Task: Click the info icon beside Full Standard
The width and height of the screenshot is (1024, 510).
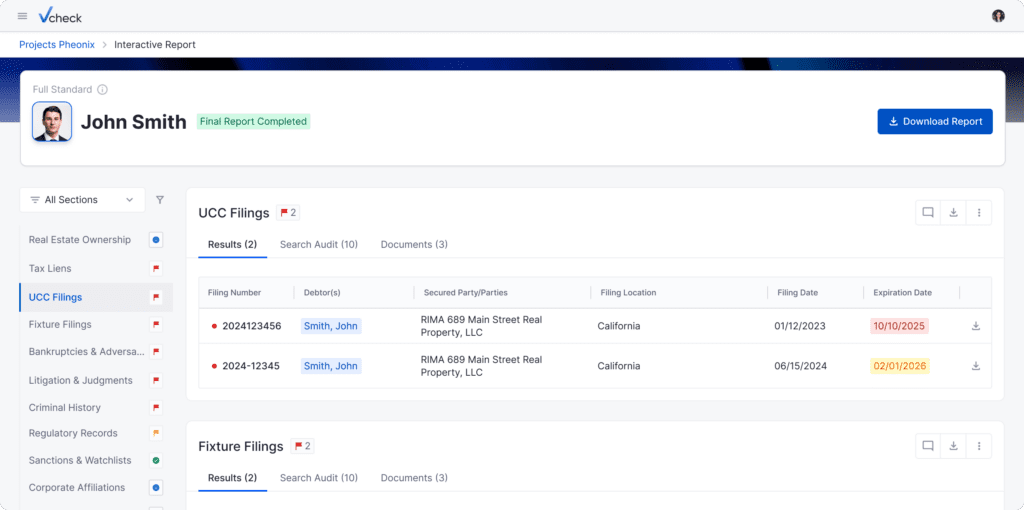Action: point(102,89)
